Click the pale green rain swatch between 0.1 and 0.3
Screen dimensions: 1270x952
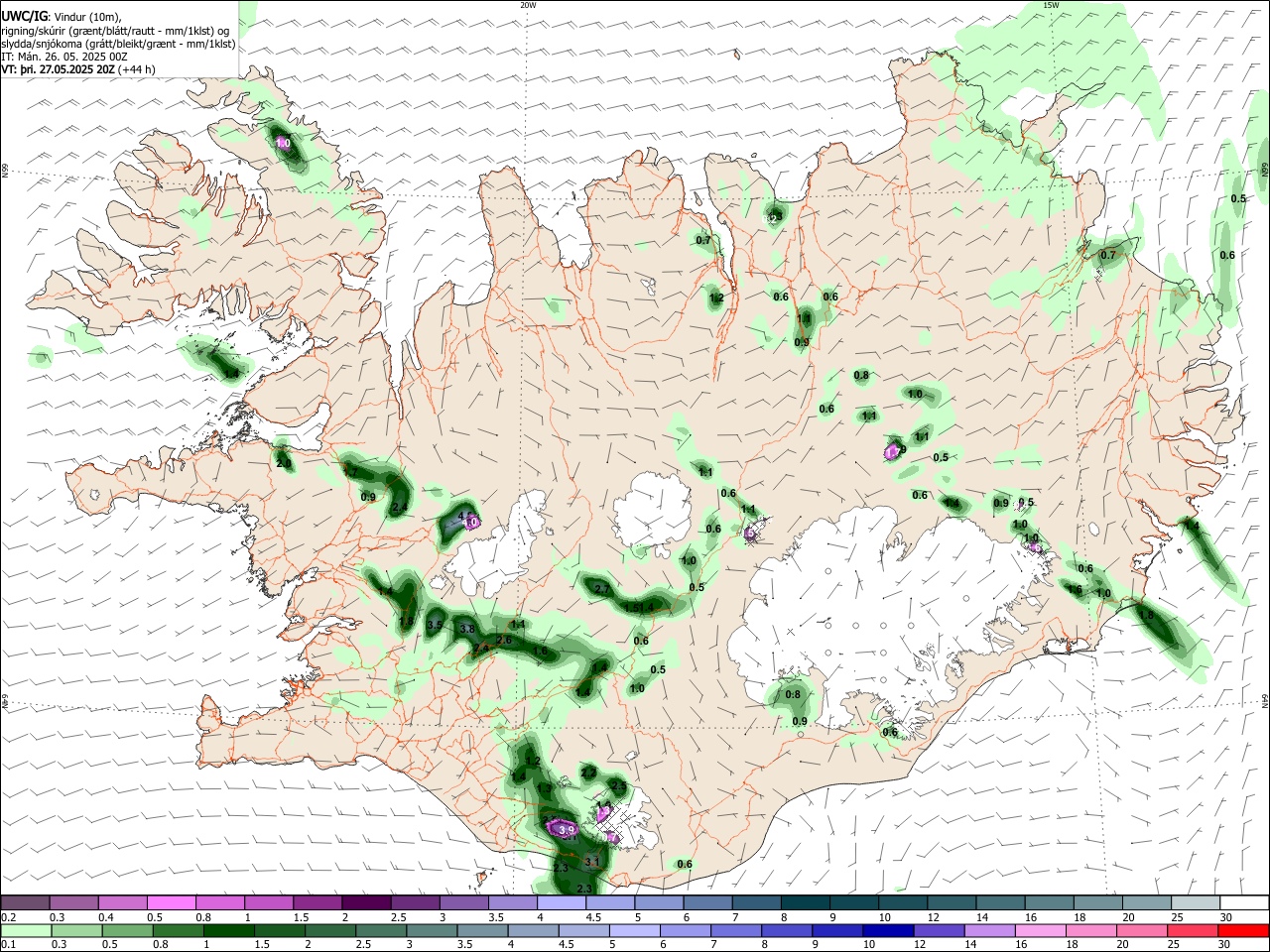tap(25, 931)
